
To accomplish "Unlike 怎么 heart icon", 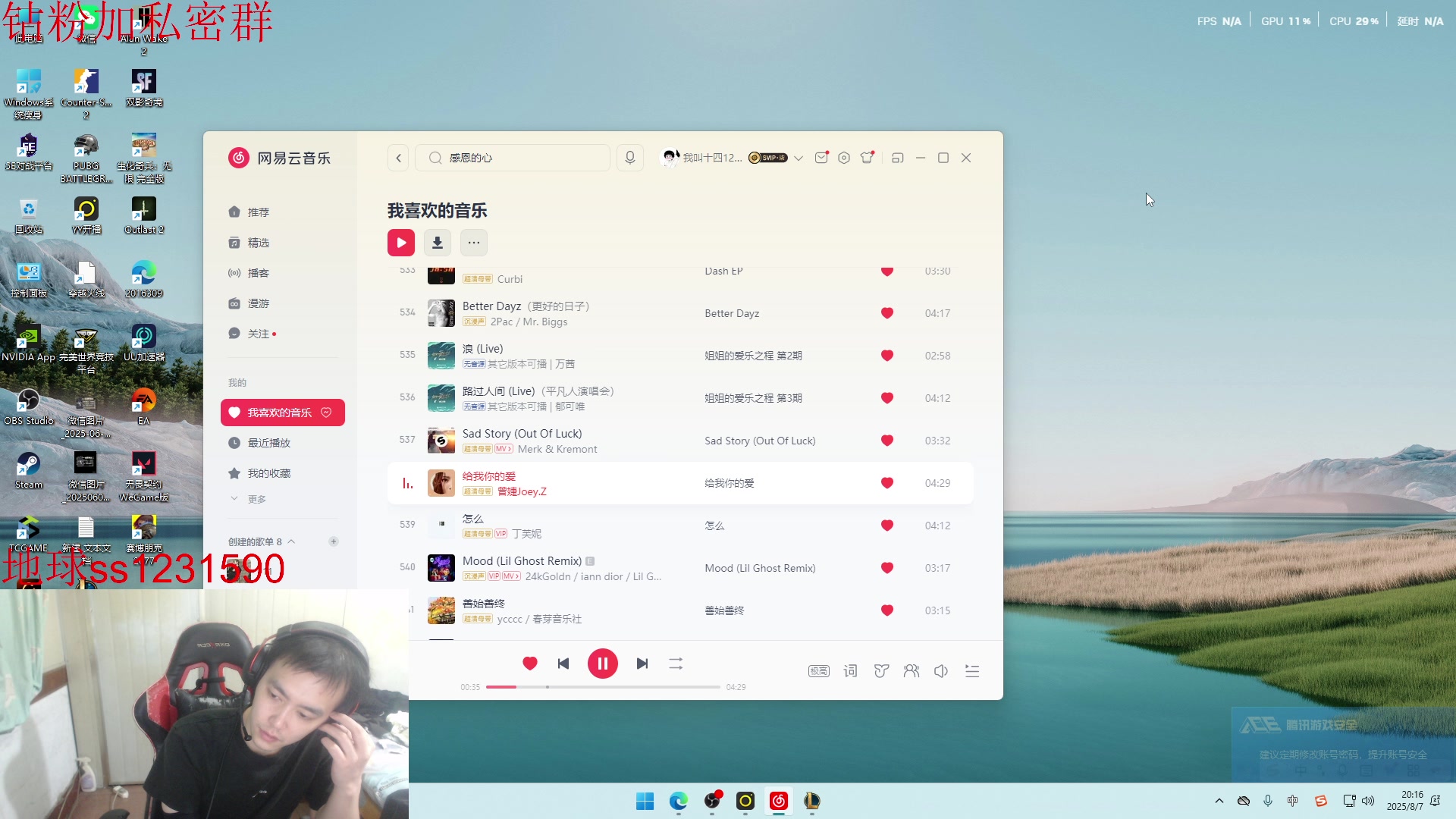I will (x=887, y=526).
